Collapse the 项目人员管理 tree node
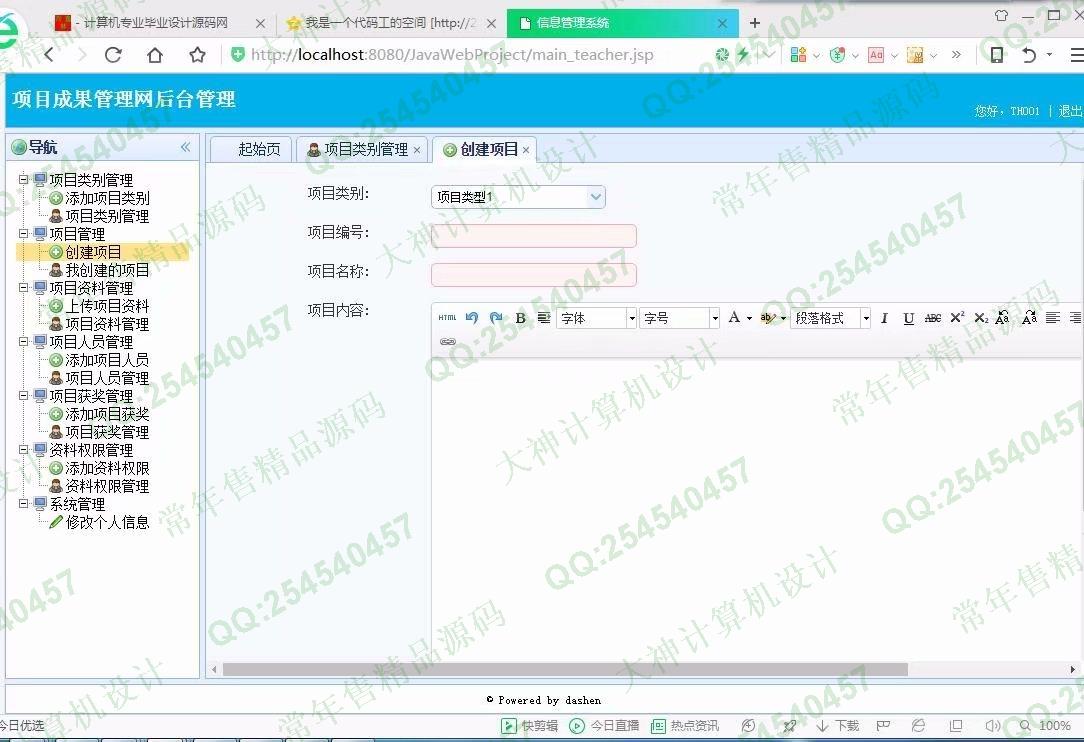The width and height of the screenshot is (1084, 742). (x=24, y=341)
